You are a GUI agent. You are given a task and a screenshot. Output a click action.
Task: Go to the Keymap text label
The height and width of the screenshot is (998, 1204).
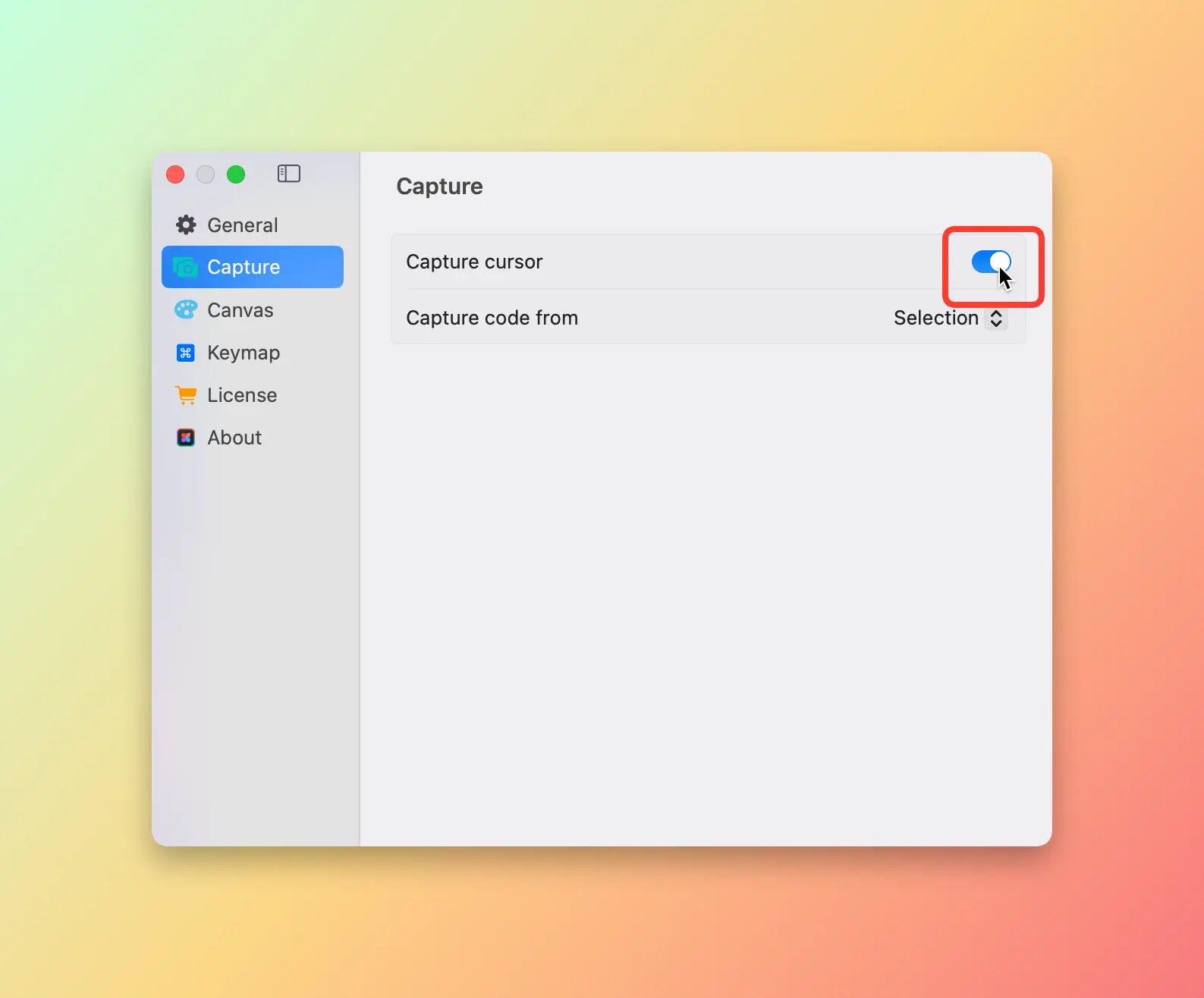244,353
